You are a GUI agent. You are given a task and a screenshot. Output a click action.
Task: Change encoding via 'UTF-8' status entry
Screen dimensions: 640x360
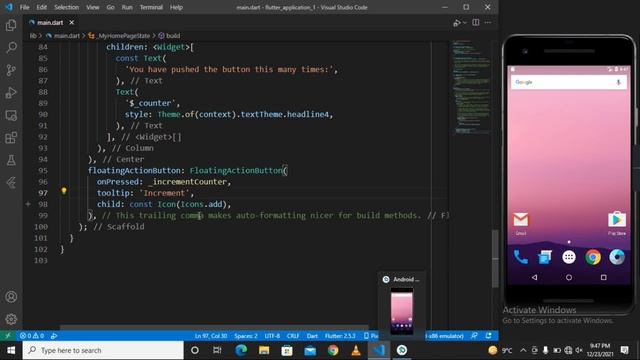272,336
